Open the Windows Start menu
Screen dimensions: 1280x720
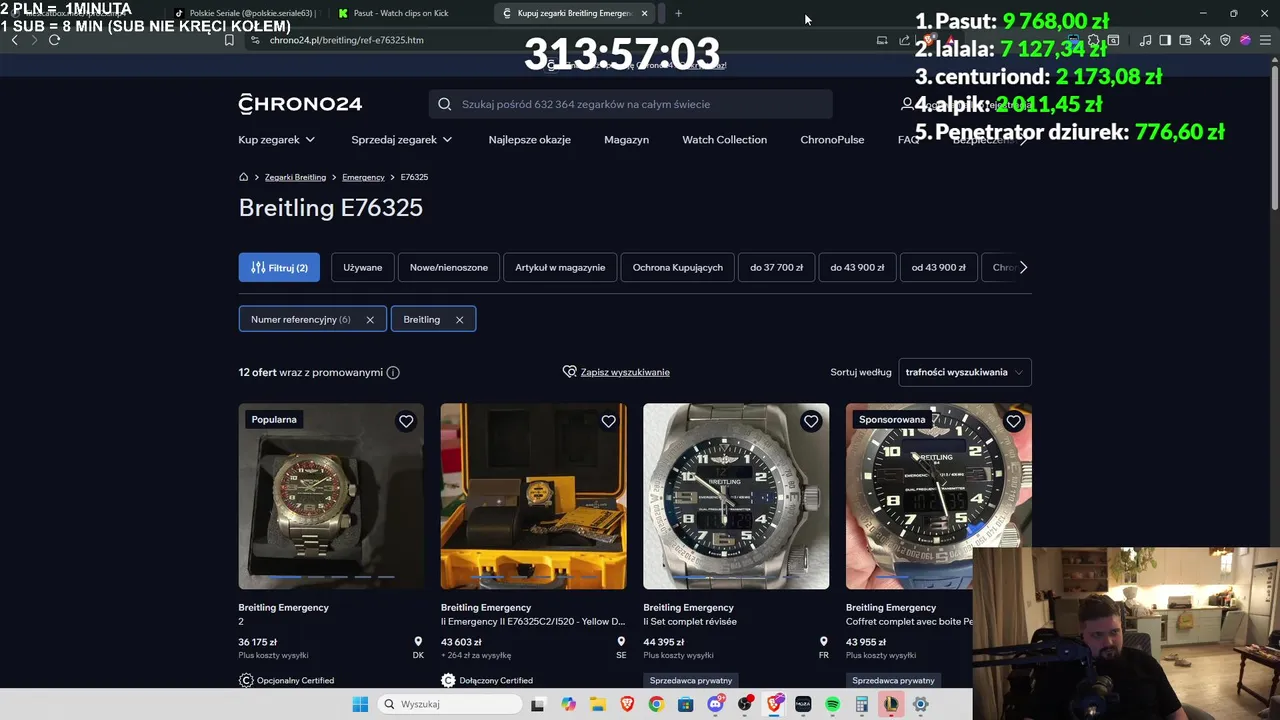tap(360, 704)
